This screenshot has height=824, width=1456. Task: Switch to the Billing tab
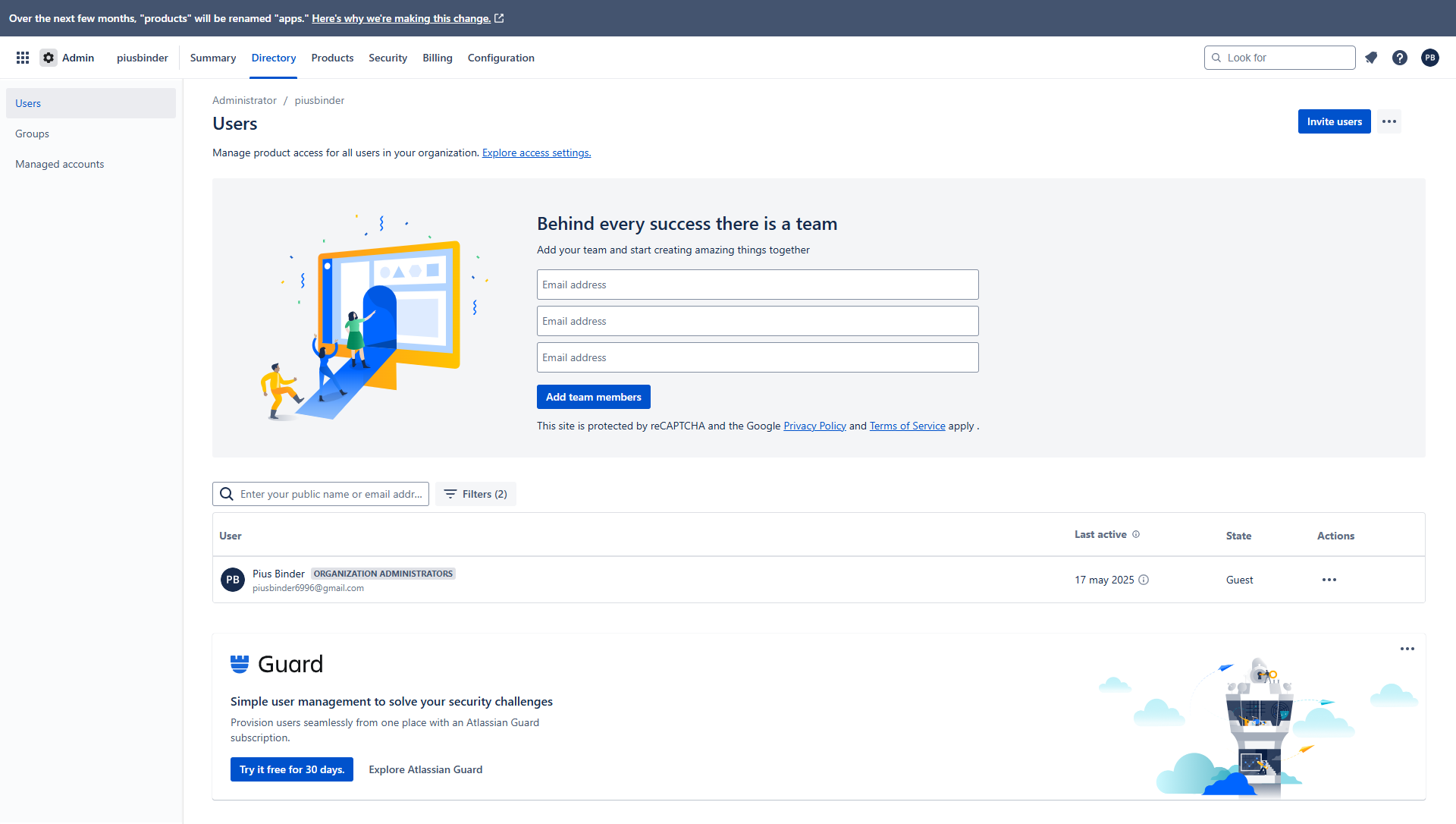click(438, 58)
